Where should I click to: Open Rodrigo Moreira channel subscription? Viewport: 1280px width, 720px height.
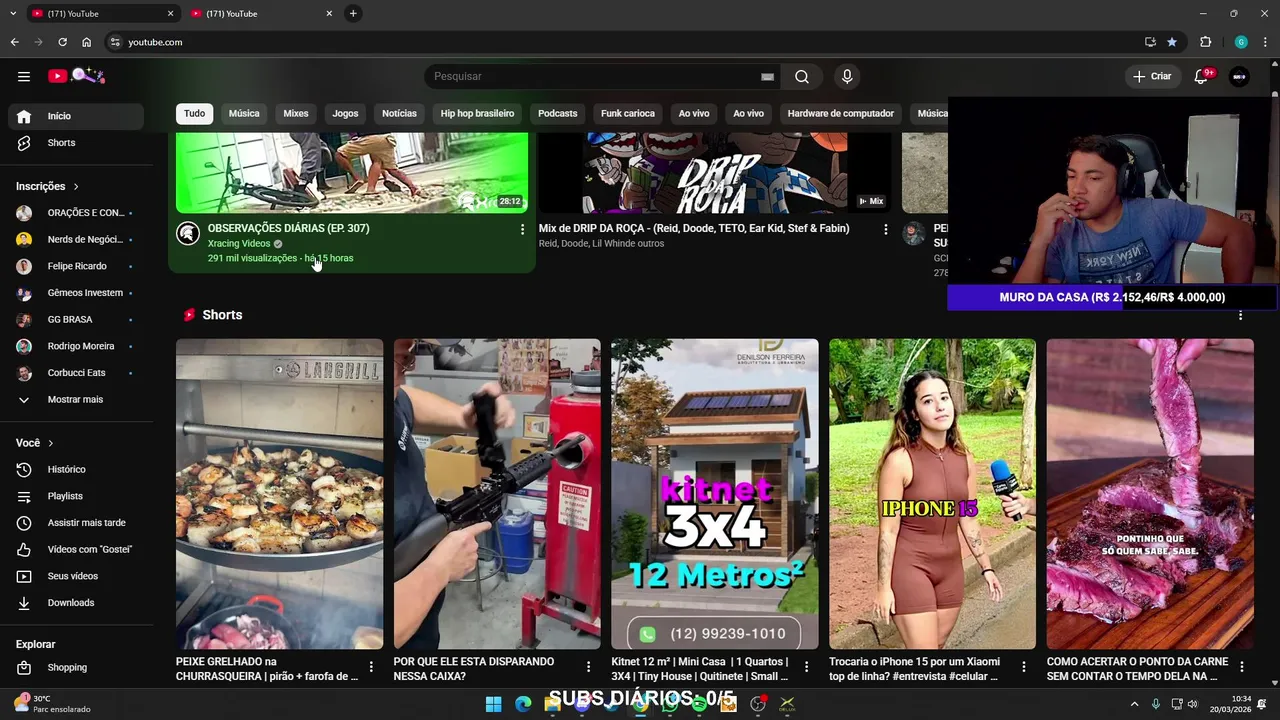(76, 346)
